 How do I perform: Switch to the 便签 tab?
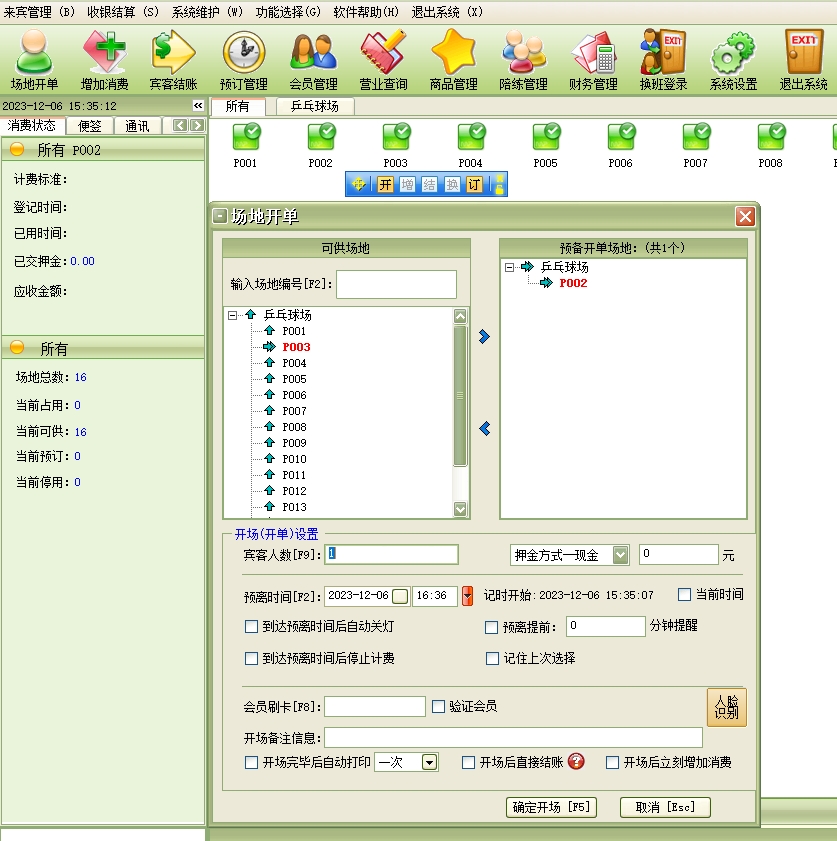pyautogui.click(x=90, y=126)
